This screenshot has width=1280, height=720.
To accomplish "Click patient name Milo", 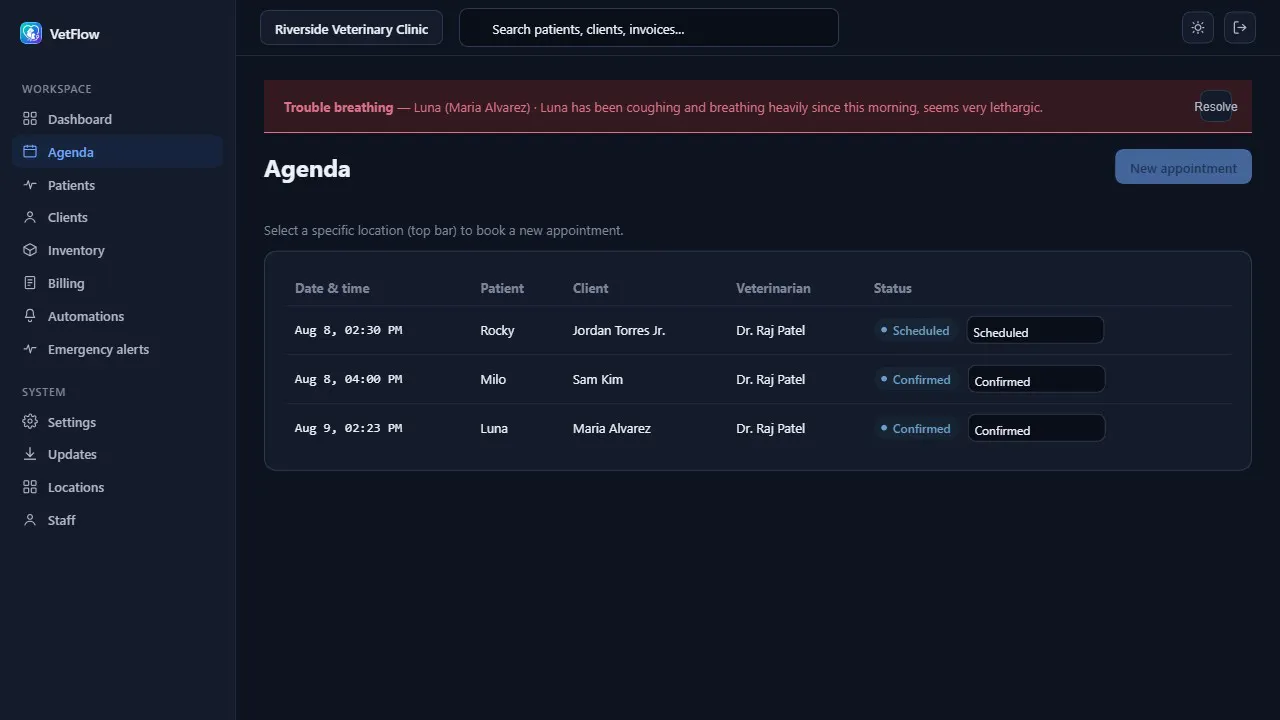I will 493,379.
